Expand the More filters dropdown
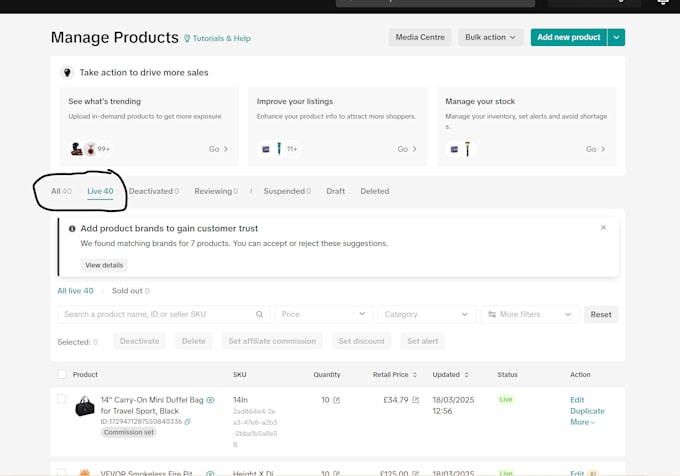 click(x=530, y=314)
